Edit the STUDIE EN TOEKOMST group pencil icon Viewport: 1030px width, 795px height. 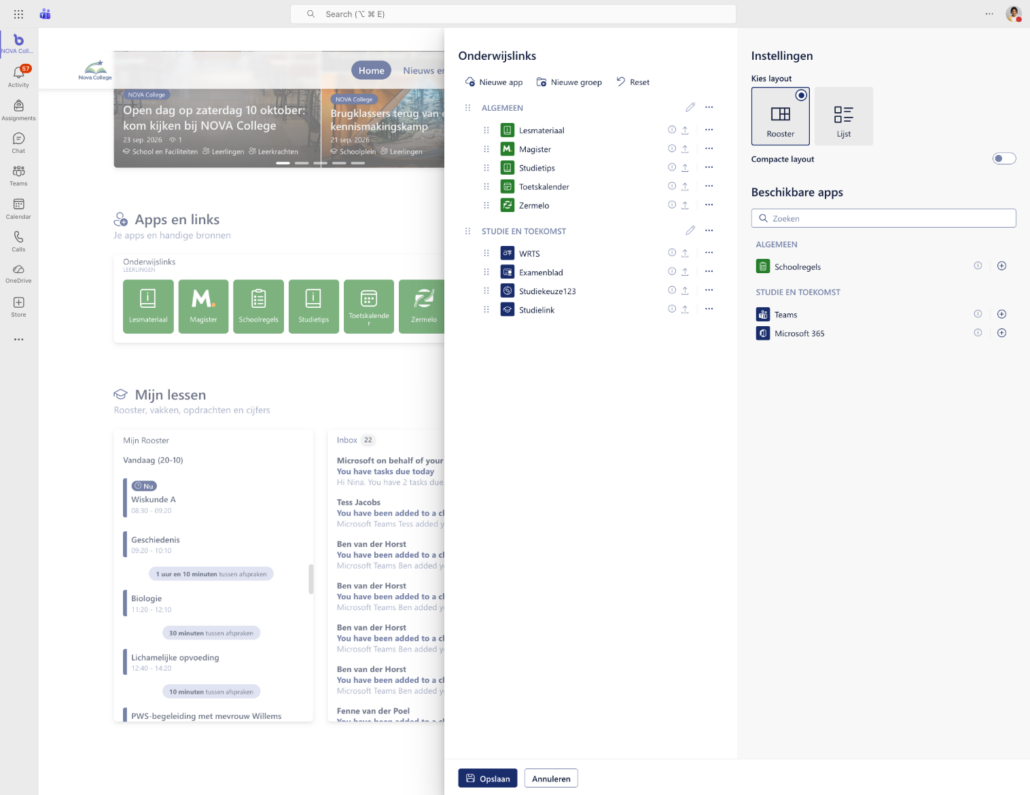[x=690, y=231]
